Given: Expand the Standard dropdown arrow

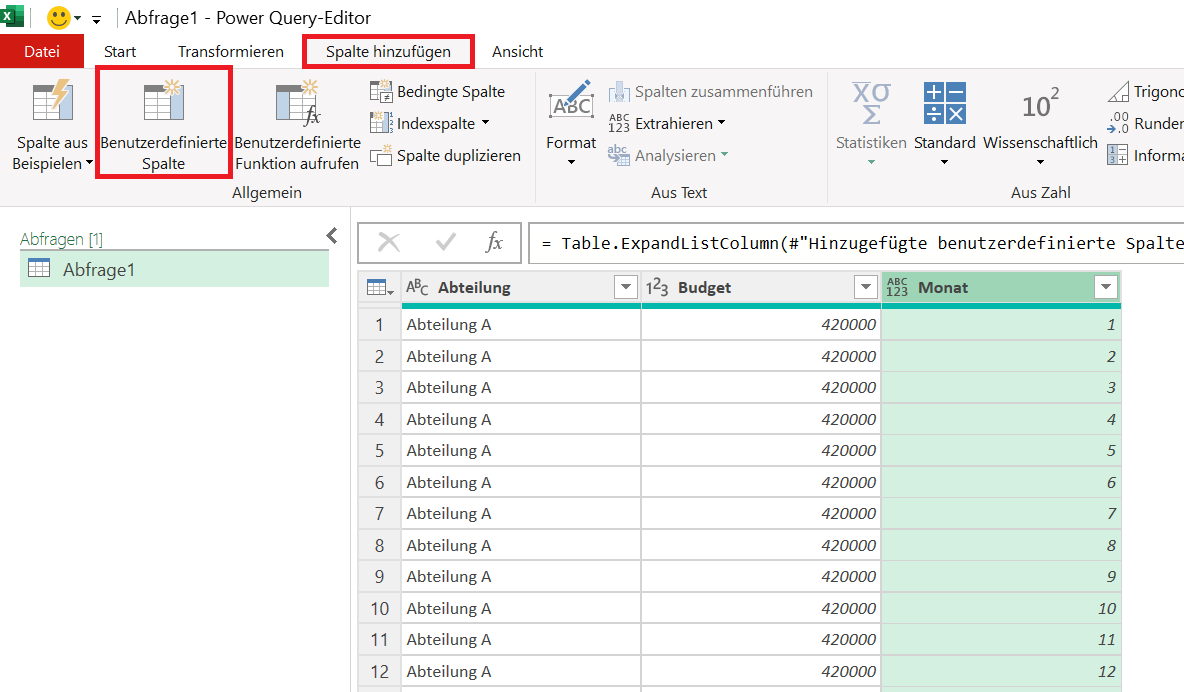Looking at the screenshot, I should (x=945, y=162).
